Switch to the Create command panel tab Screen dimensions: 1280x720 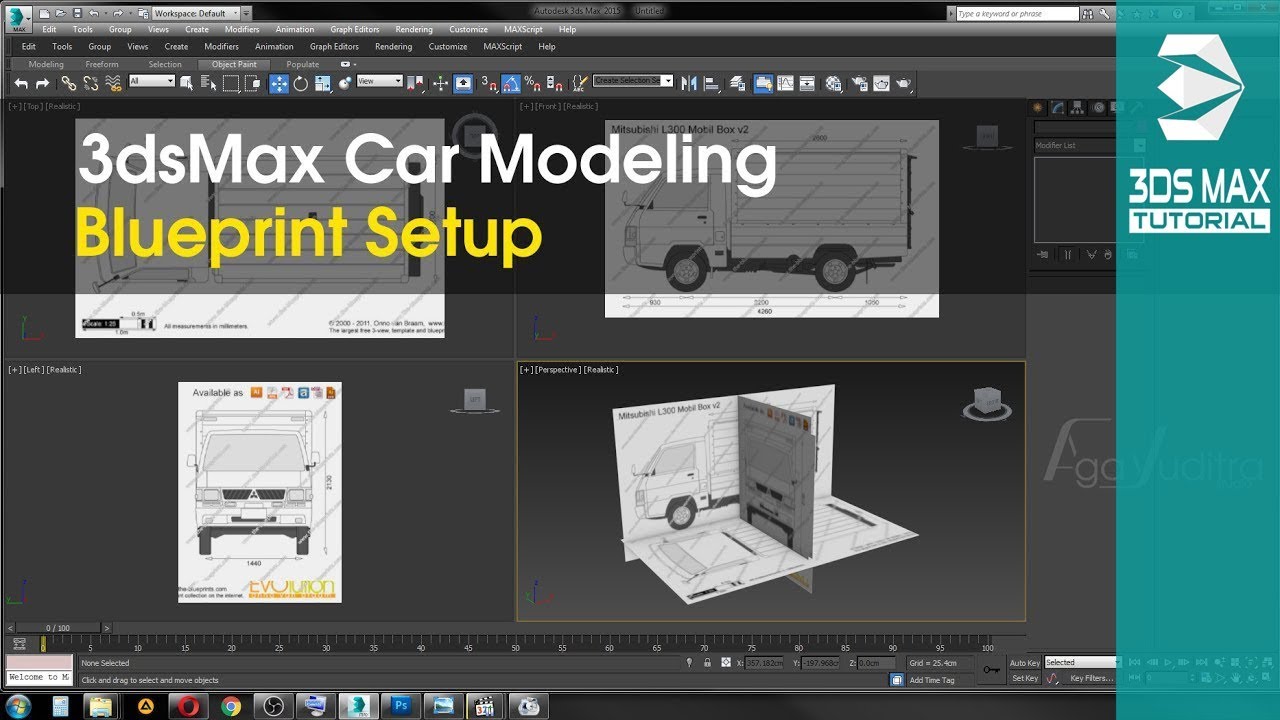point(1037,107)
